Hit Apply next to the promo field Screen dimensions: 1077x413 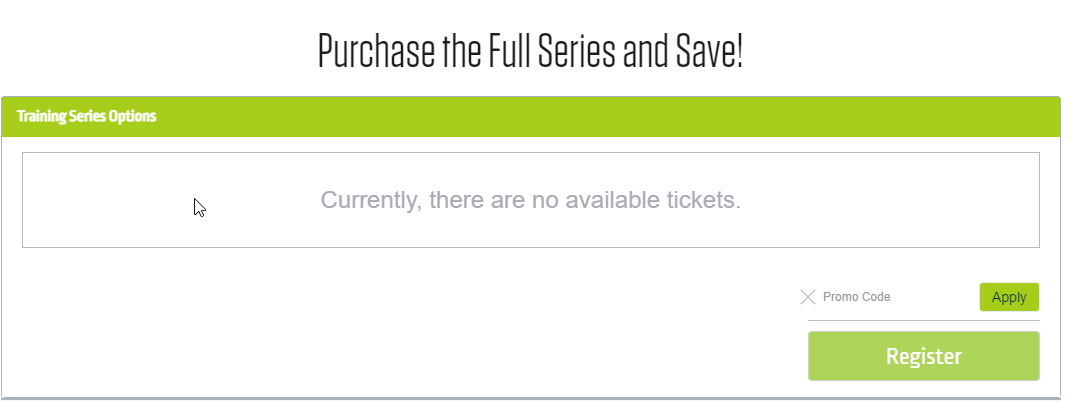(1009, 297)
